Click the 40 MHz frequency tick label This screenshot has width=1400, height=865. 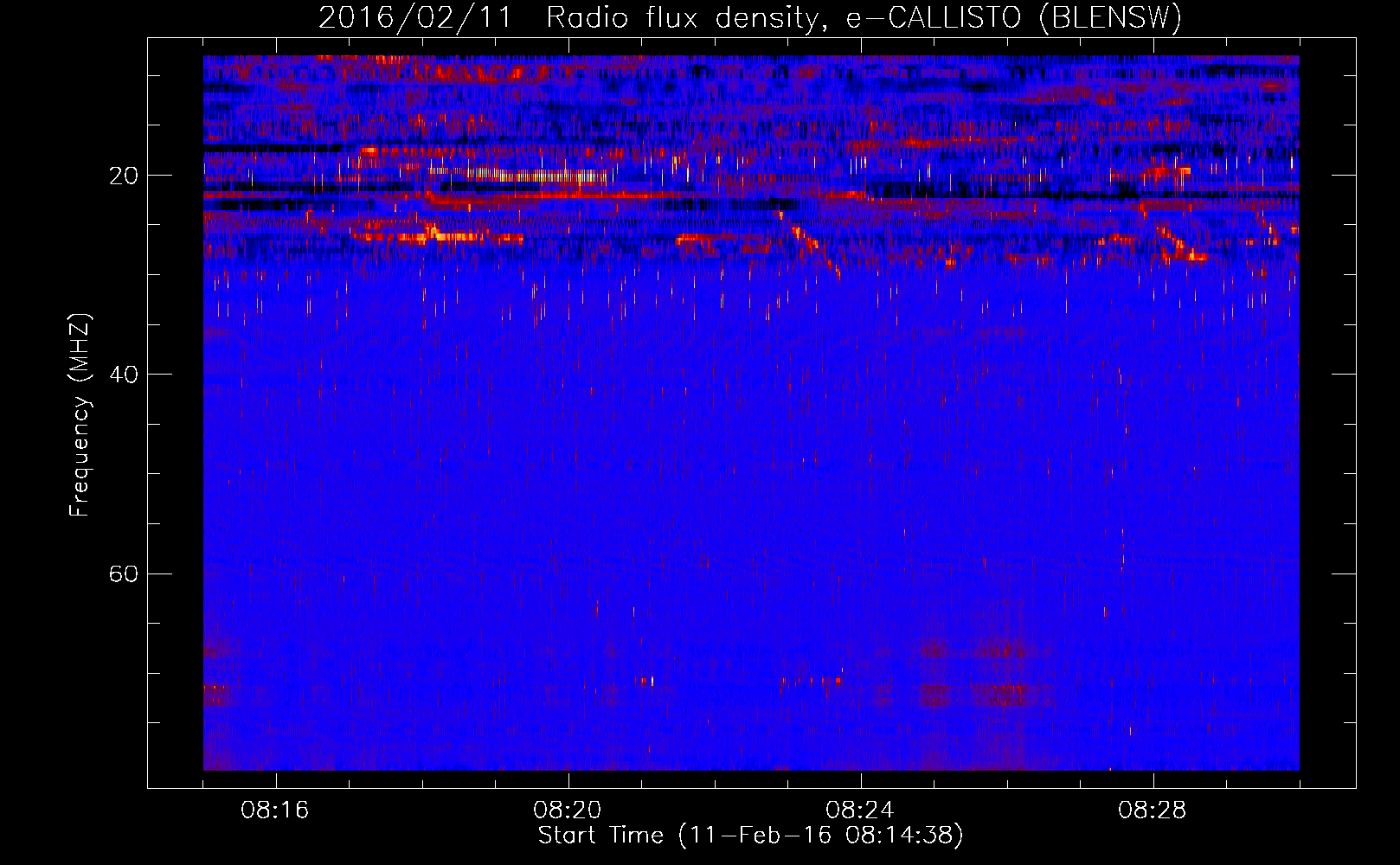[124, 375]
